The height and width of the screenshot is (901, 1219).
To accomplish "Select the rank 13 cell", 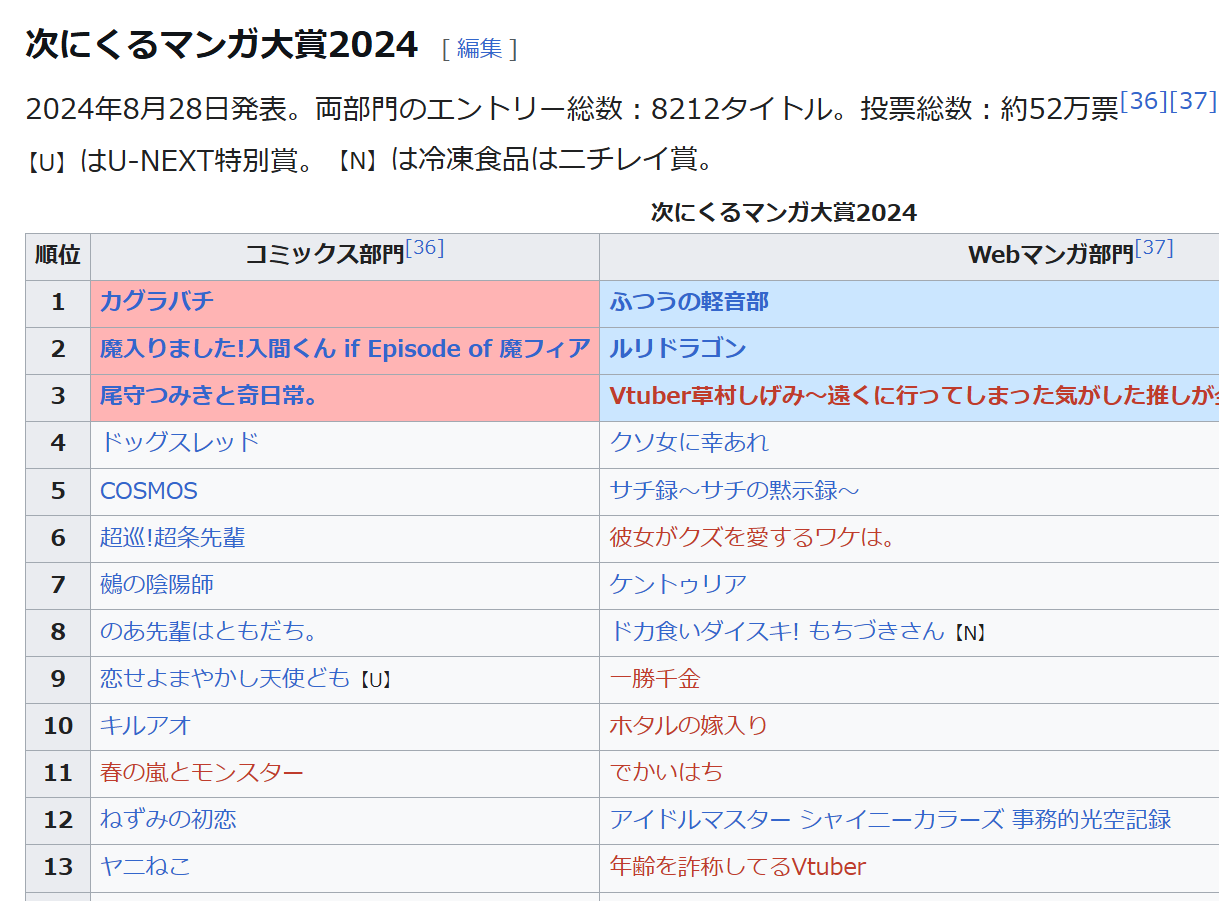I will click(58, 867).
